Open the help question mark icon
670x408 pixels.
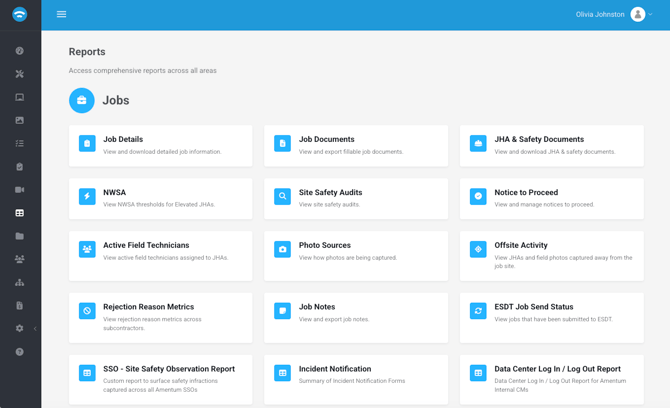(20, 352)
